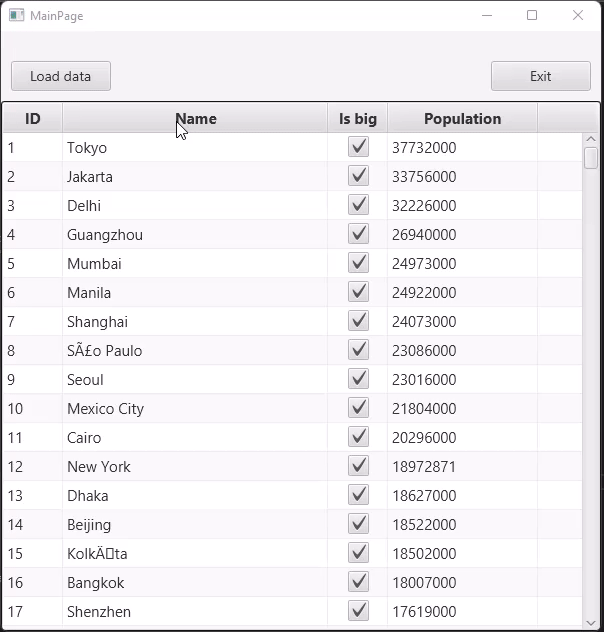The width and height of the screenshot is (604, 632).
Task: Maximize the MainPage window
Action: pos(532,15)
